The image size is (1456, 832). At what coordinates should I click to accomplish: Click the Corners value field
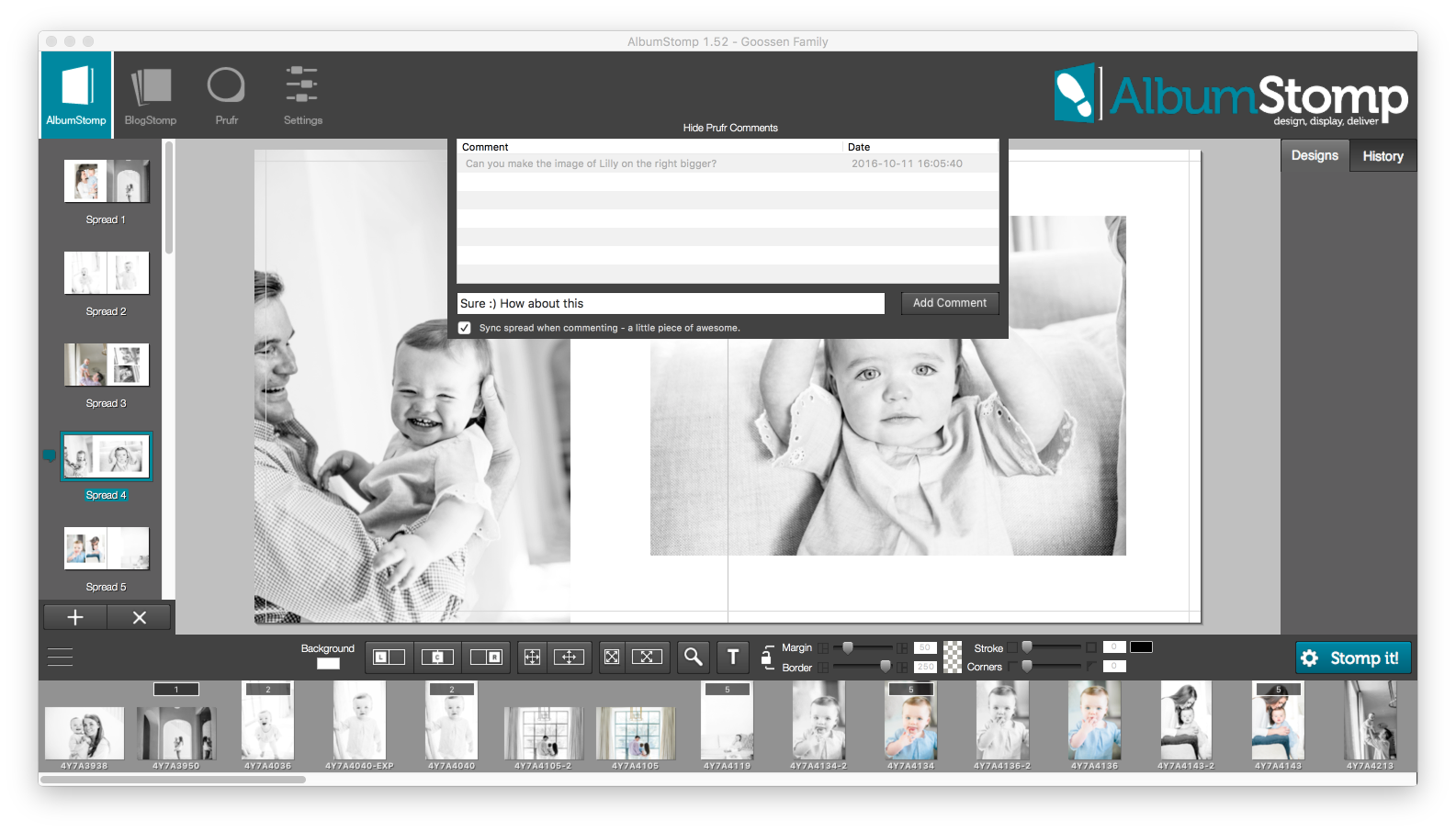(x=1114, y=667)
